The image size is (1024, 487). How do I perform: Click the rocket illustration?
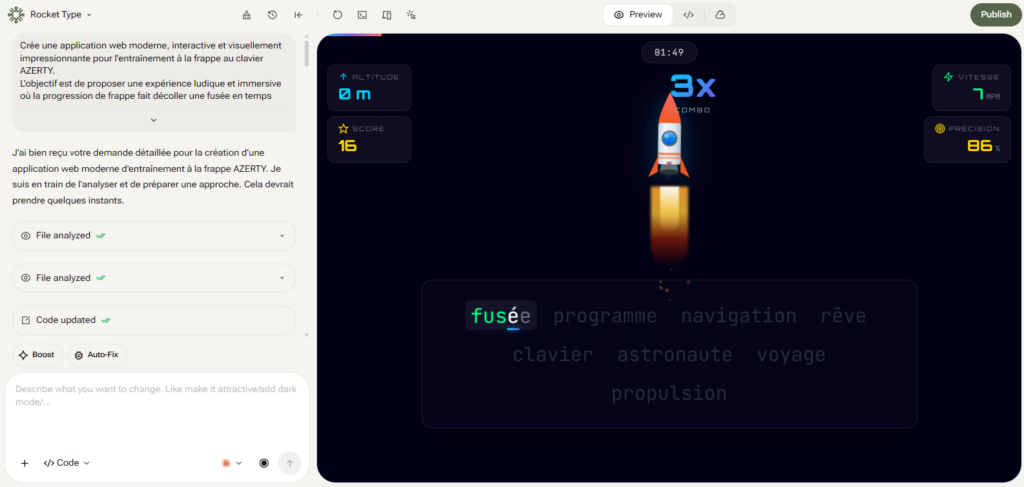click(x=669, y=136)
